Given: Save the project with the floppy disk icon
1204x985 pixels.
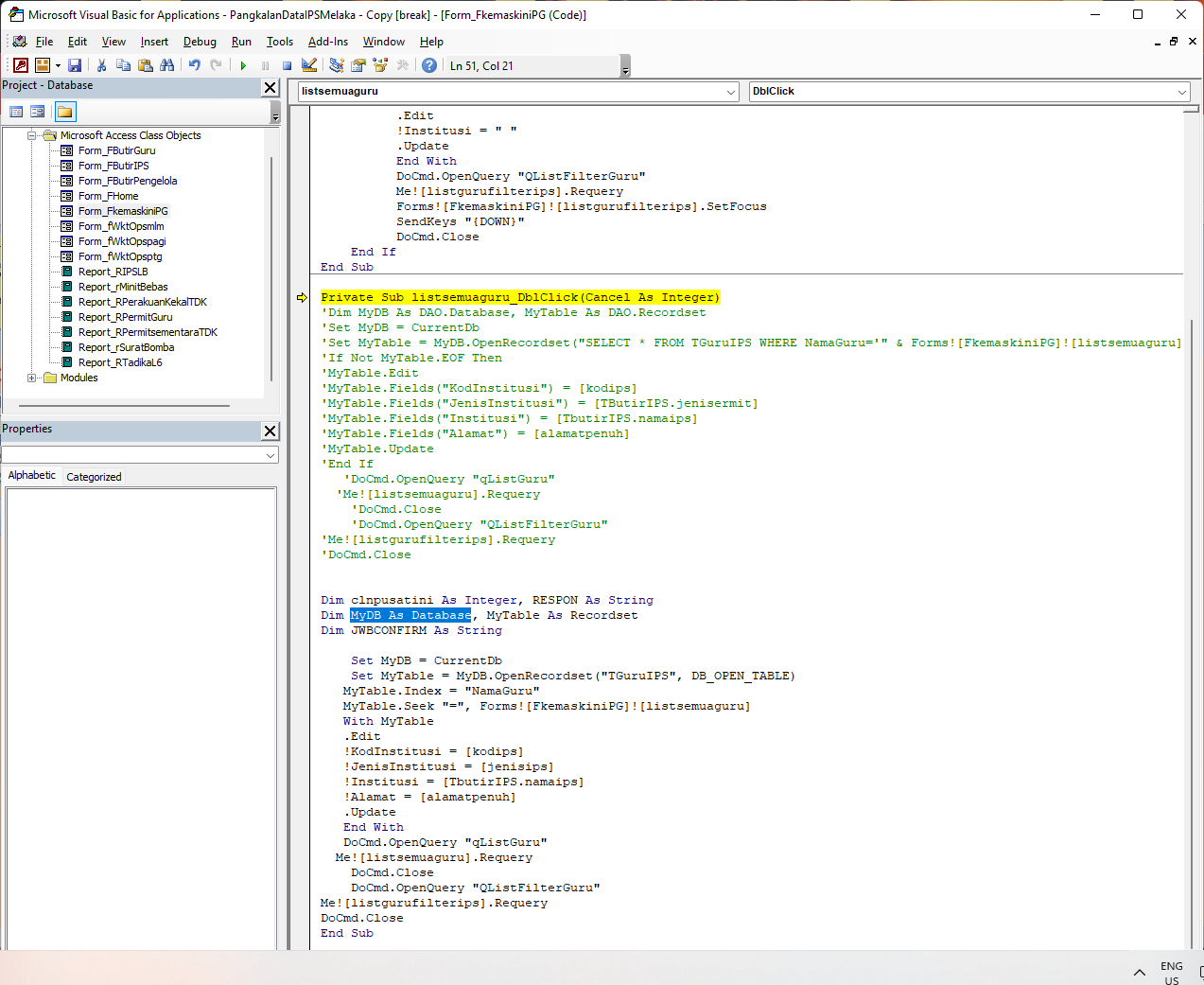Looking at the screenshot, I should (x=75, y=65).
